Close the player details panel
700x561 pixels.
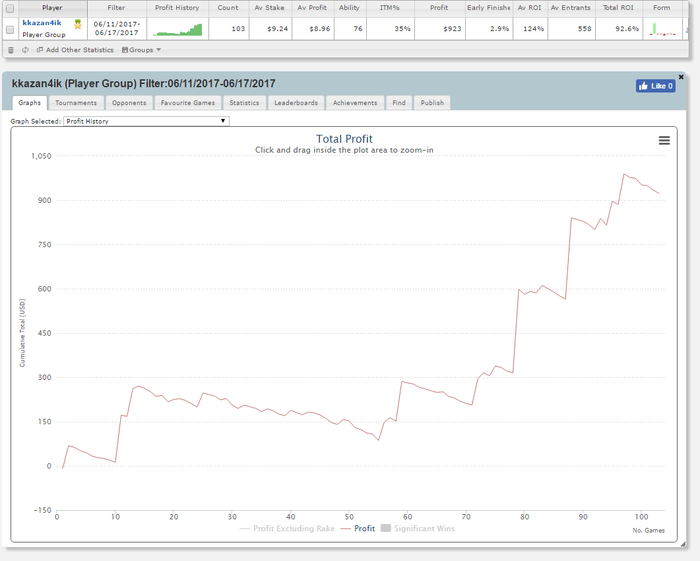coord(681,77)
